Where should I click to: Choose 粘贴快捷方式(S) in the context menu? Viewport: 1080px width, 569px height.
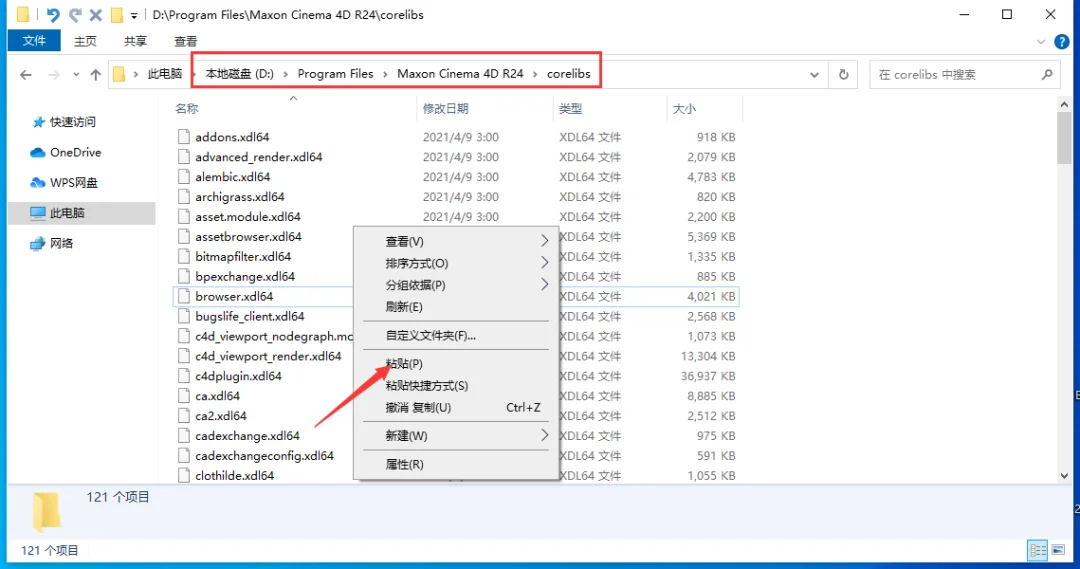[x=456, y=386]
